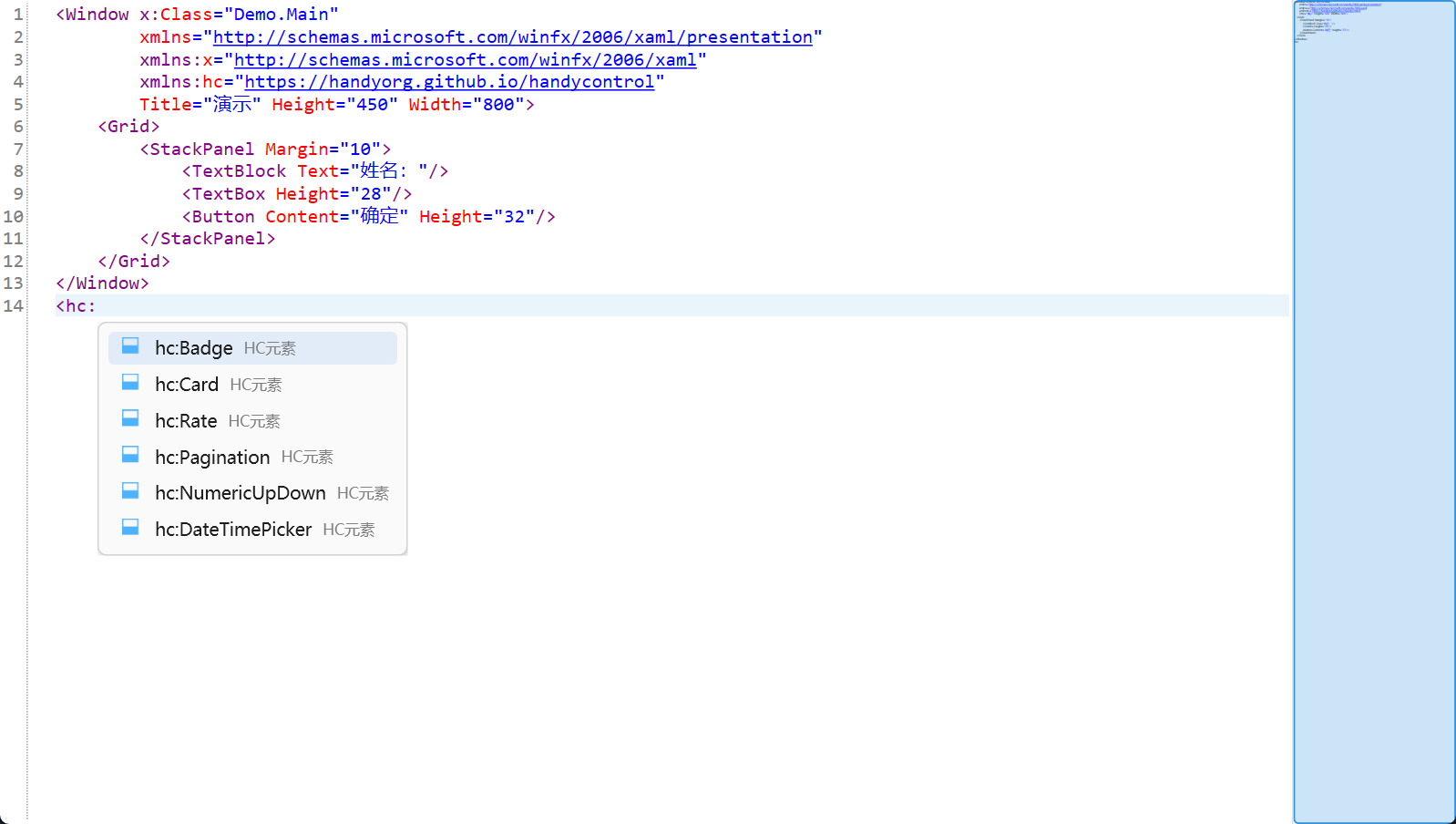
Task: Click line number 1 in gutter
Action: [18, 15]
